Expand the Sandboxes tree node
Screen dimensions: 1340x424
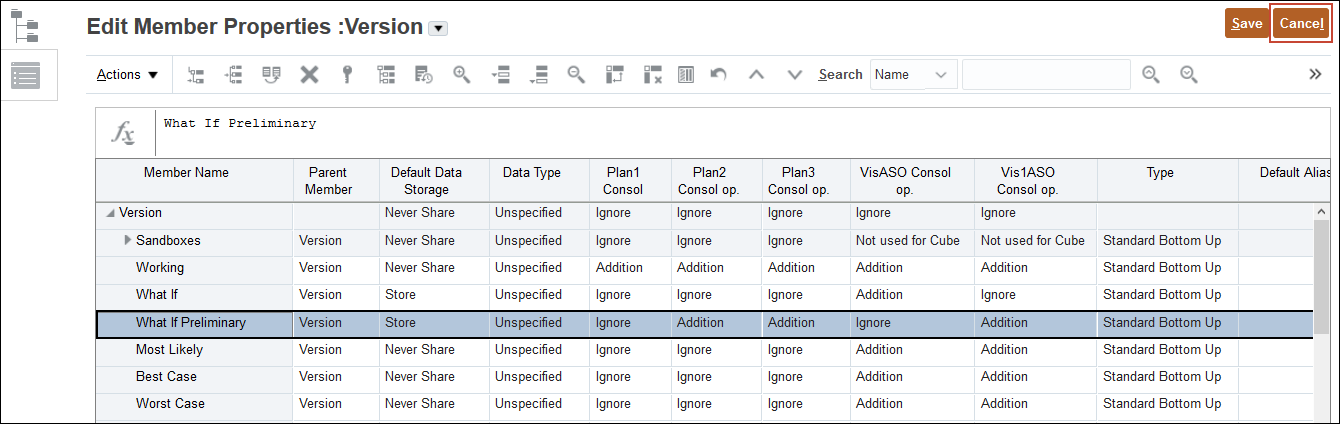127,240
